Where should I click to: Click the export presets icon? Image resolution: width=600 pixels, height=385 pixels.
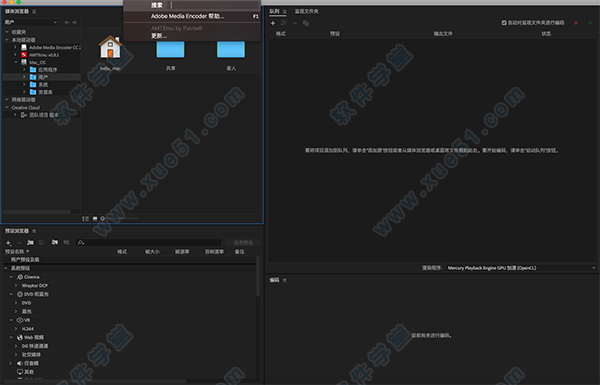(66, 242)
